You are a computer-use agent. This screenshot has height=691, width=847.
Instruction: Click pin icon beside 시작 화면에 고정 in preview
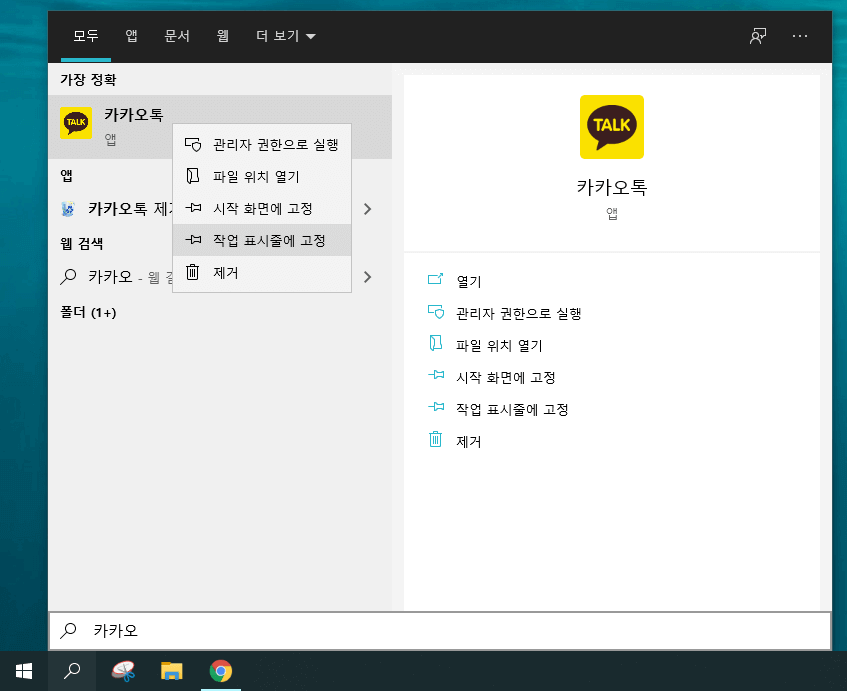(436, 374)
